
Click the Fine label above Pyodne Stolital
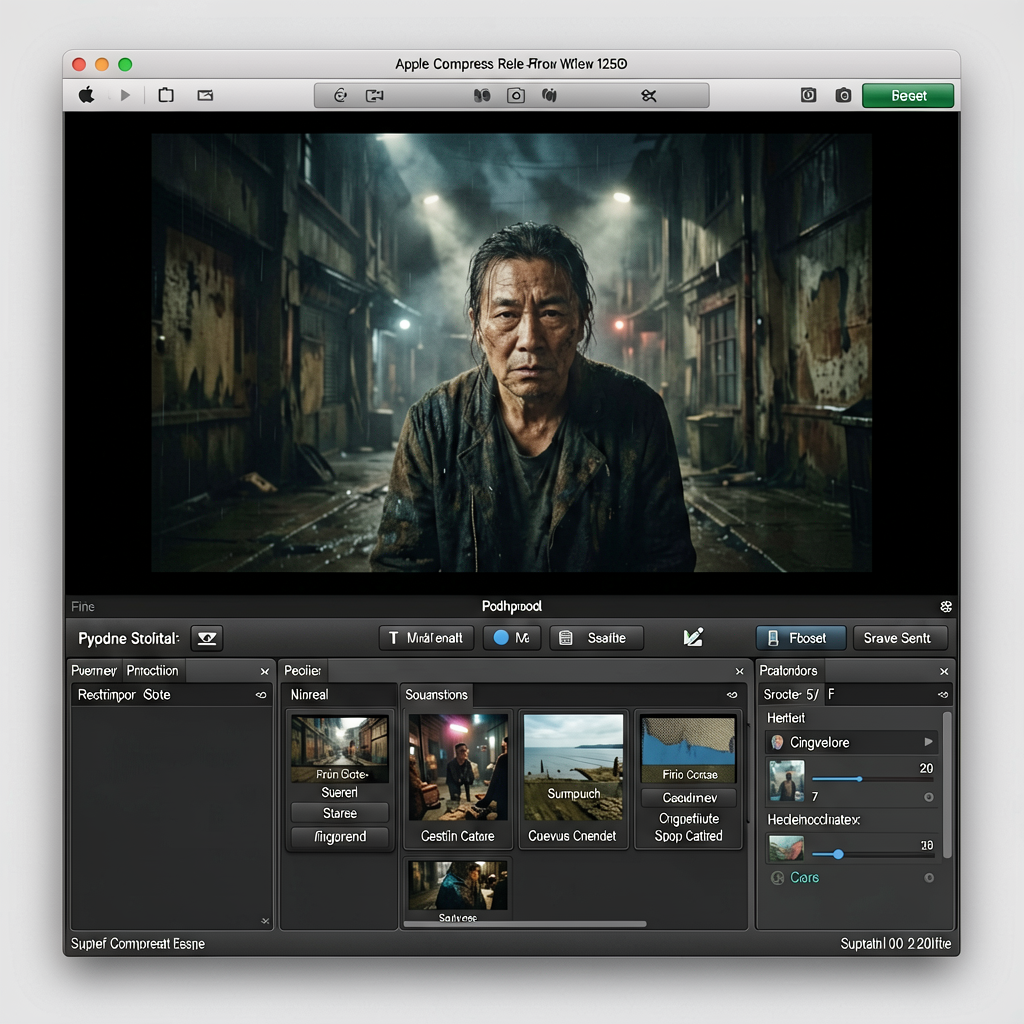83,607
